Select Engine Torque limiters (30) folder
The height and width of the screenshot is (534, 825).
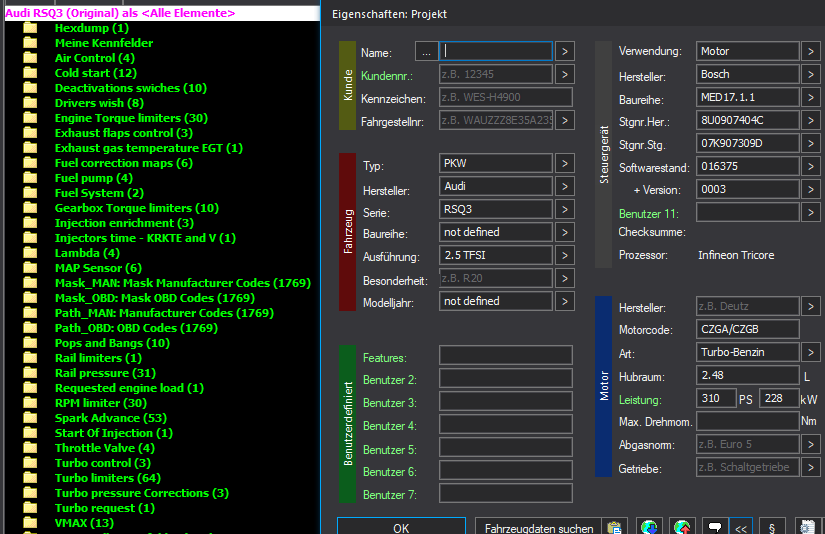[131, 118]
